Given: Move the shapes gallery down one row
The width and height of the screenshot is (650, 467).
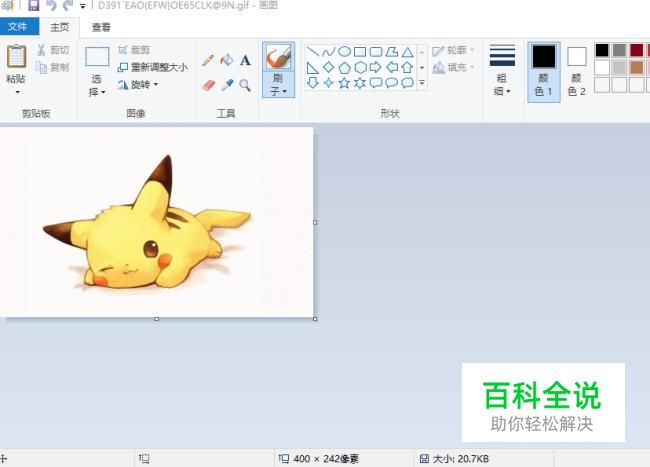Looking at the screenshot, I should coord(422,68).
